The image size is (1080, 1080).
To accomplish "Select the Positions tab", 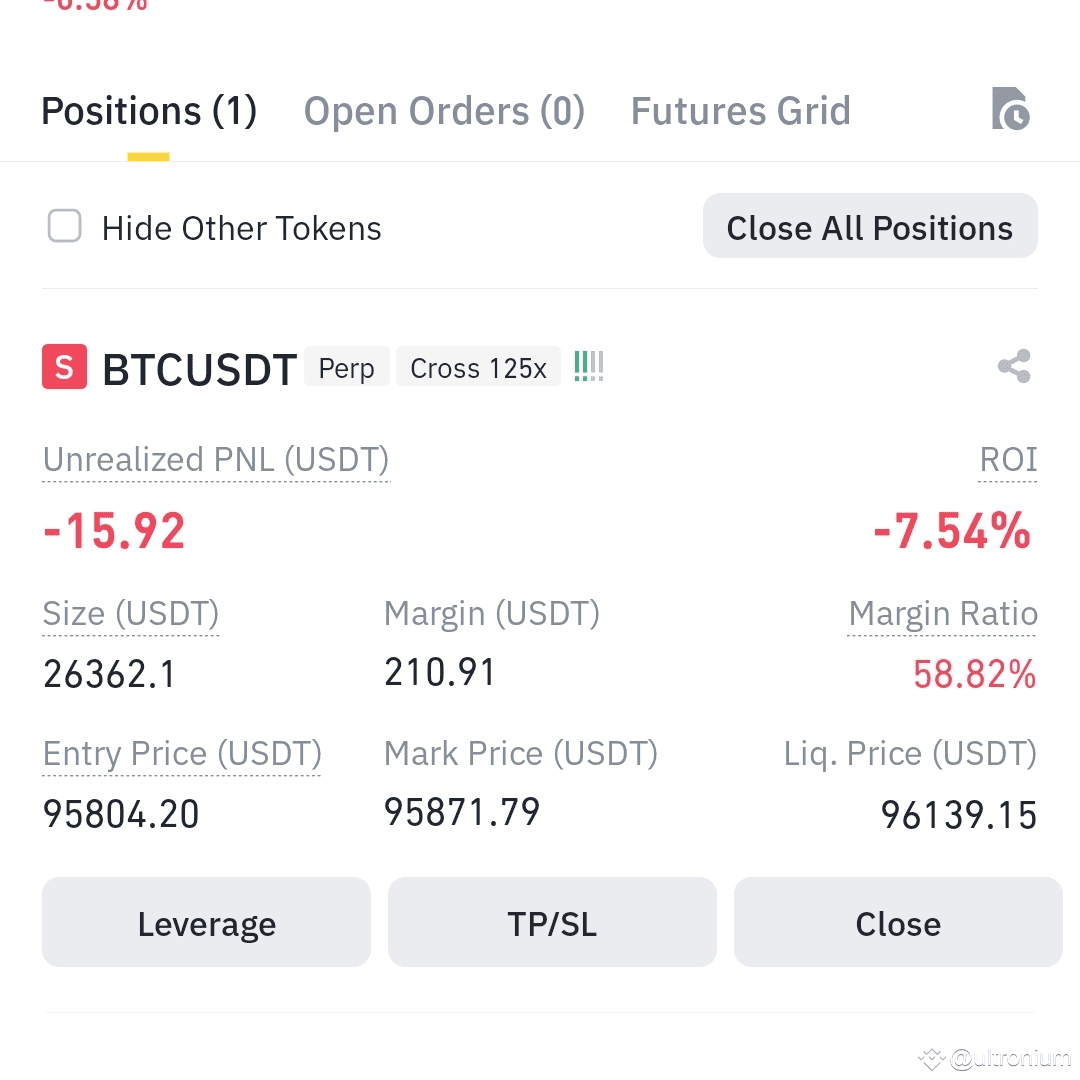I will [x=148, y=110].
